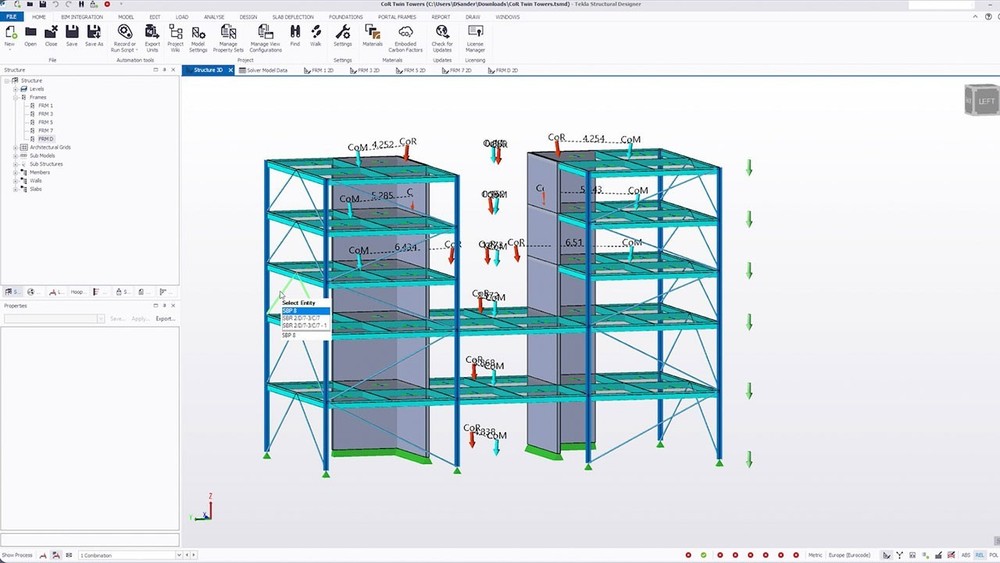Expand the Sub Structures node
The image size is (1000, 563).
[x=15, y=164]
